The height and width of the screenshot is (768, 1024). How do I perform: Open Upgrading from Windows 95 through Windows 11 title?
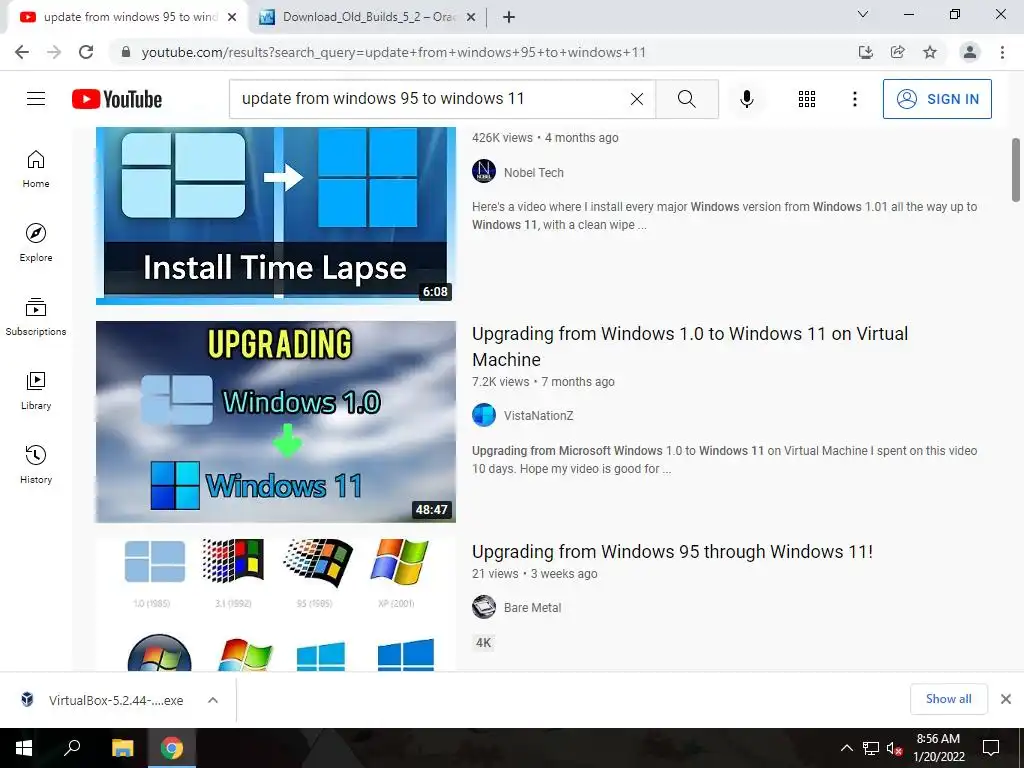pos(672,552)
